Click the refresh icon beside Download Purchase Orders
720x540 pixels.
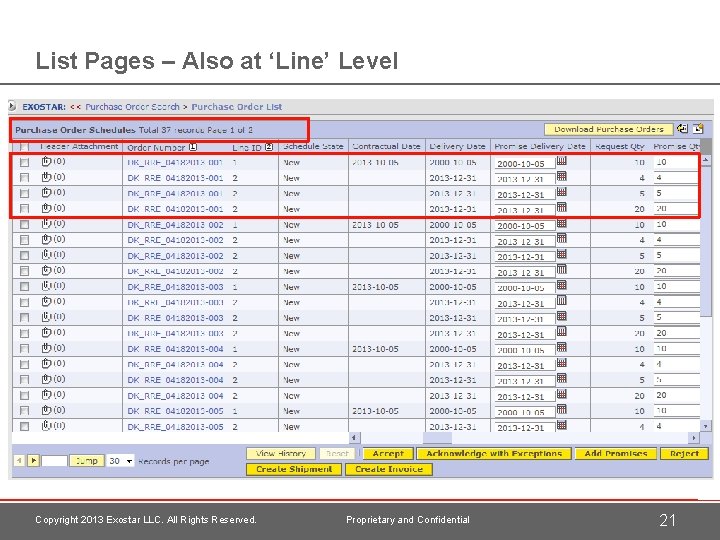click(x=682, y=129)
